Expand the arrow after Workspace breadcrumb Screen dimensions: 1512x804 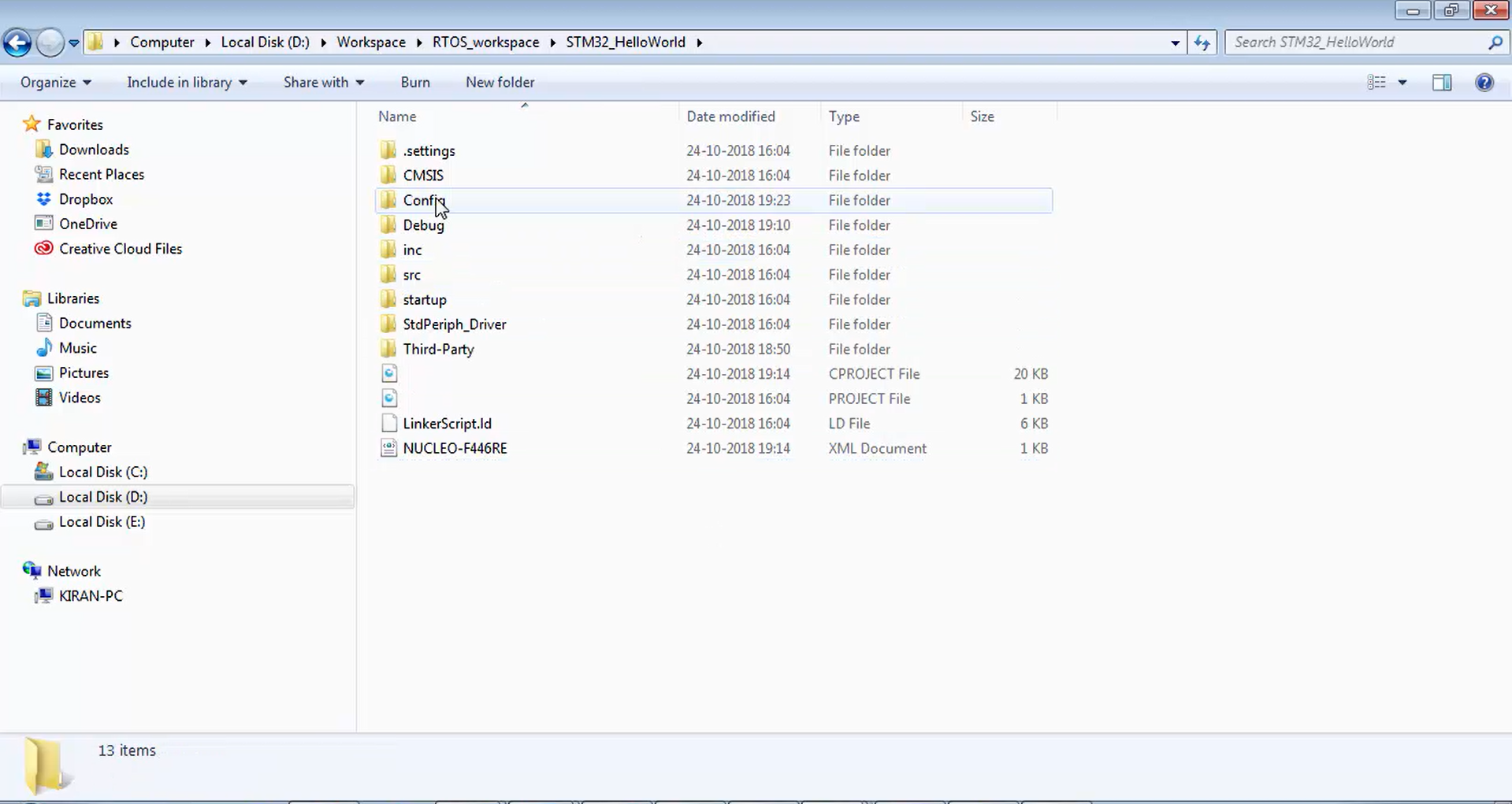(x=418, y=43)
